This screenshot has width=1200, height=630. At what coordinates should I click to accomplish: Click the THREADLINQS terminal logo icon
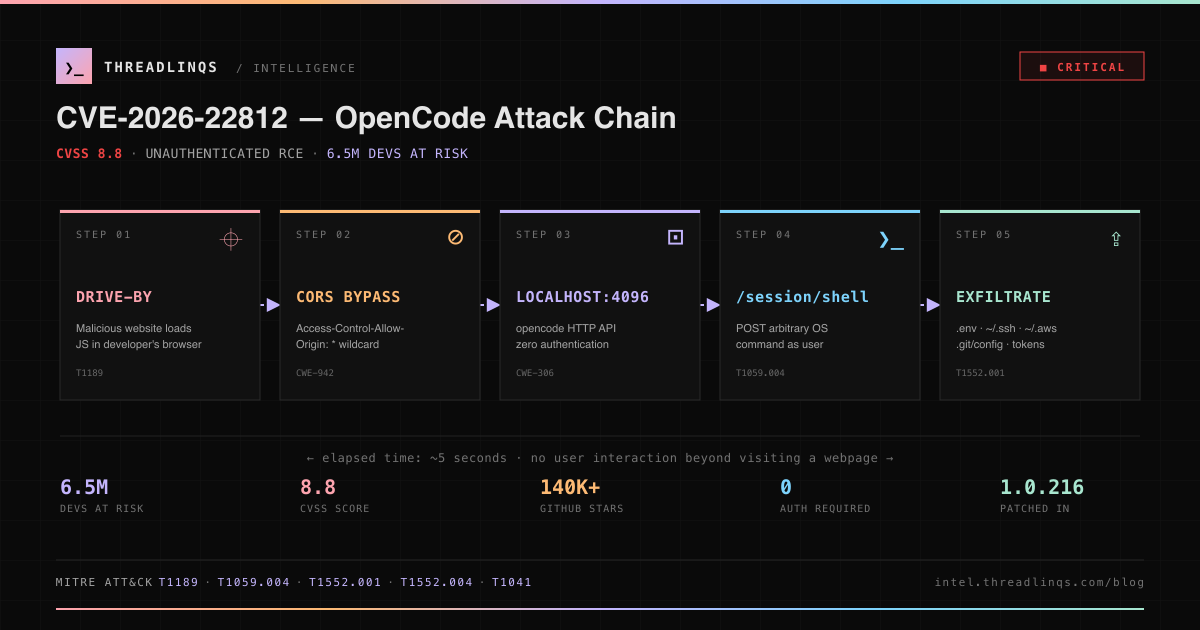point(74,66)
